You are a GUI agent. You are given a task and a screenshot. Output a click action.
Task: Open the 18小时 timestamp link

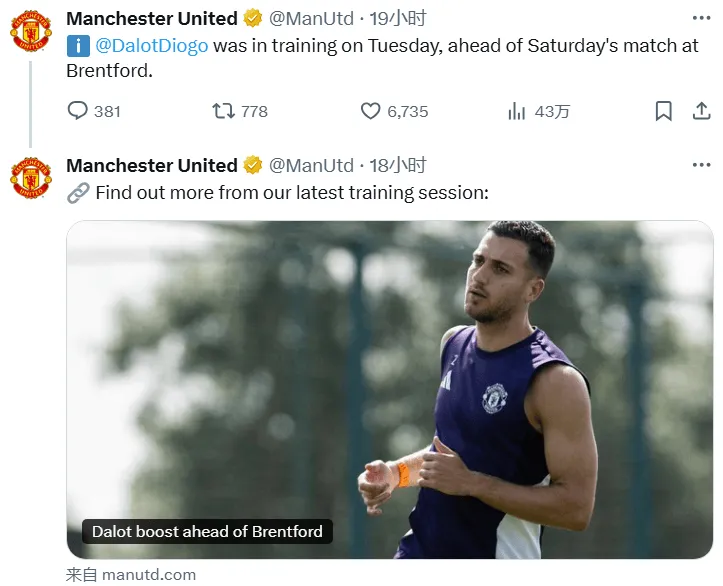[397, 165]
